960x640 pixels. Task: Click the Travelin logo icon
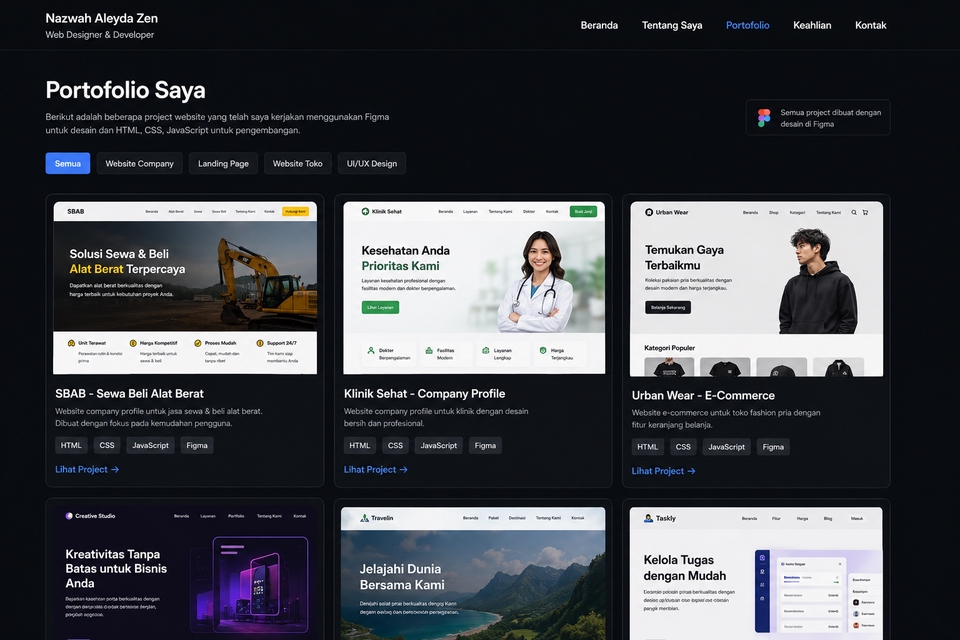[x=365, y=518]
